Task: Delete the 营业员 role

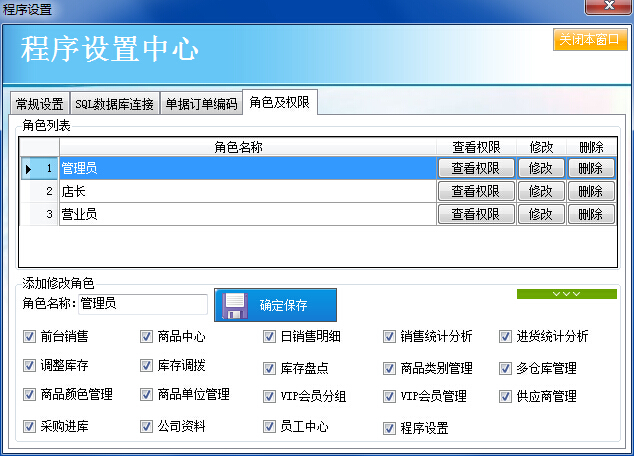Action: (x=591, y=214)
